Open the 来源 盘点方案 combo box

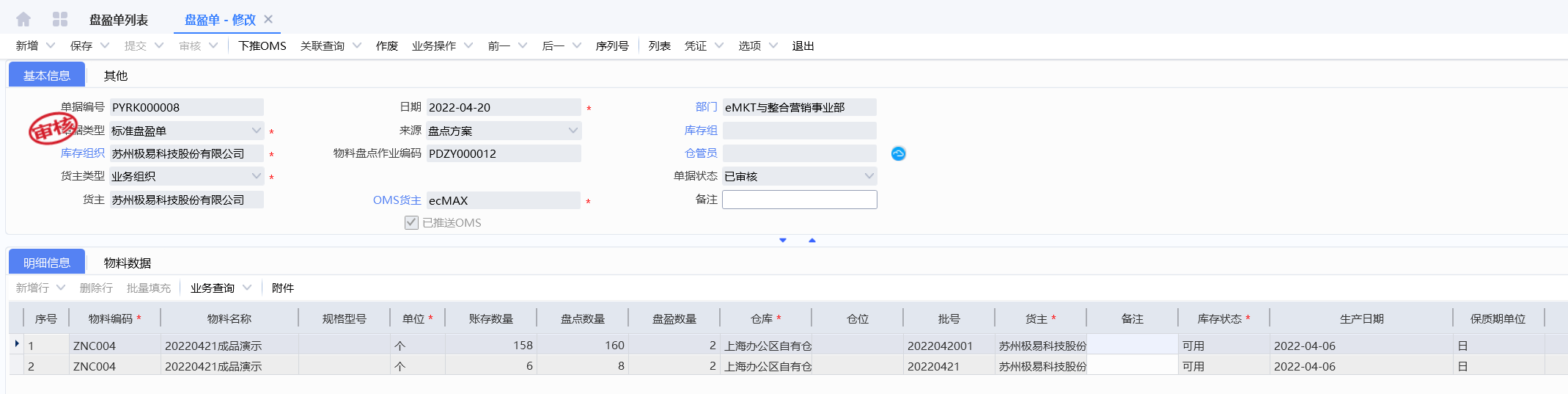504,131
